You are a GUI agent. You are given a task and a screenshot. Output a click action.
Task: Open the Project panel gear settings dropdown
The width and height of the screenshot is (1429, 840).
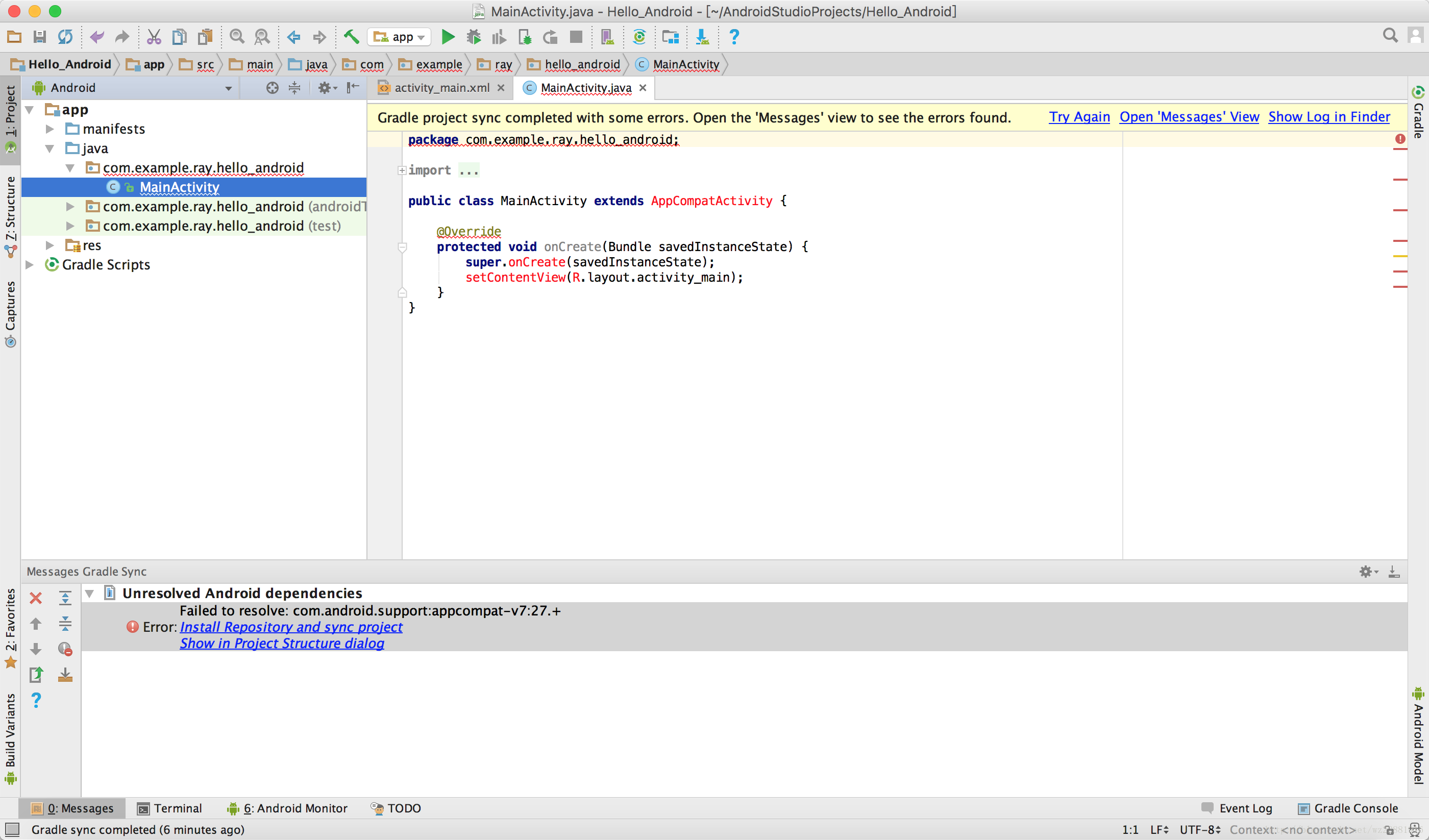[327, 88]
